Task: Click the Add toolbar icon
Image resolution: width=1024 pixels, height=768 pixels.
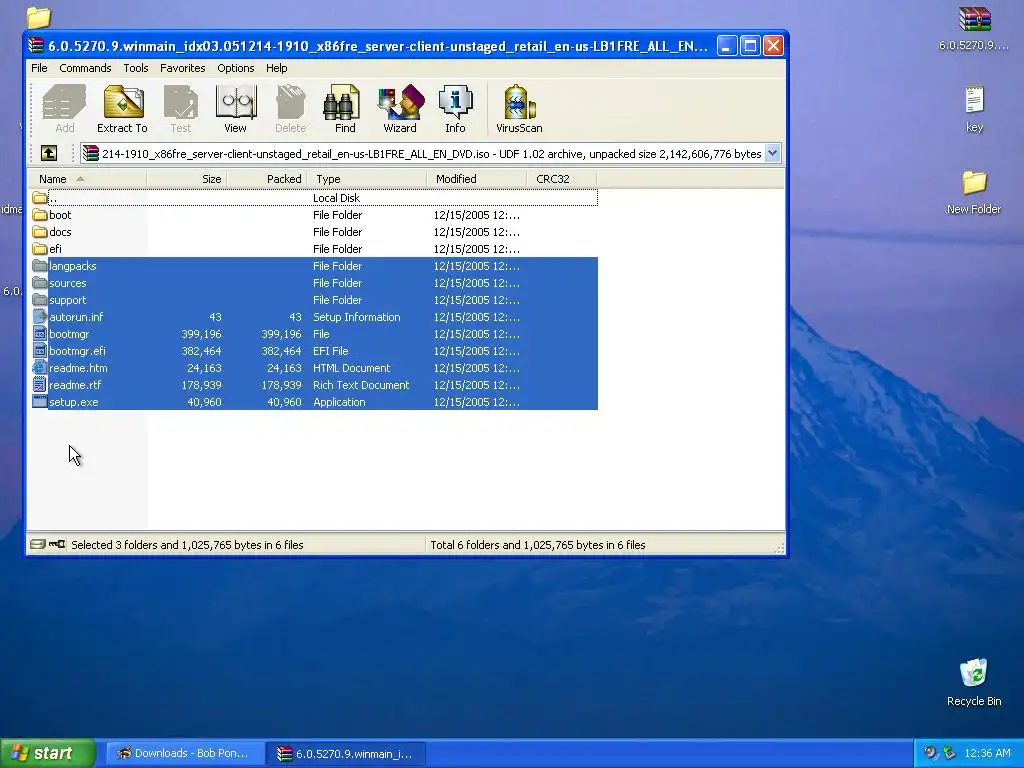Action: (x=64, y=108)
